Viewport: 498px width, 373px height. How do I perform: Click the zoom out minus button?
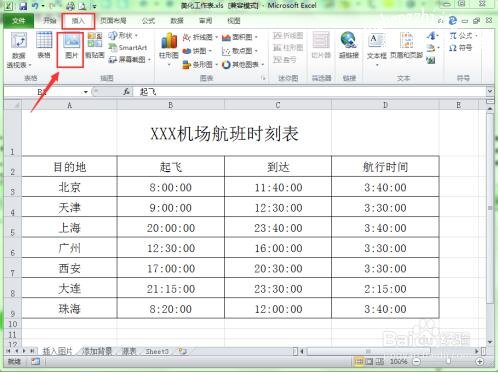point(416,361)
